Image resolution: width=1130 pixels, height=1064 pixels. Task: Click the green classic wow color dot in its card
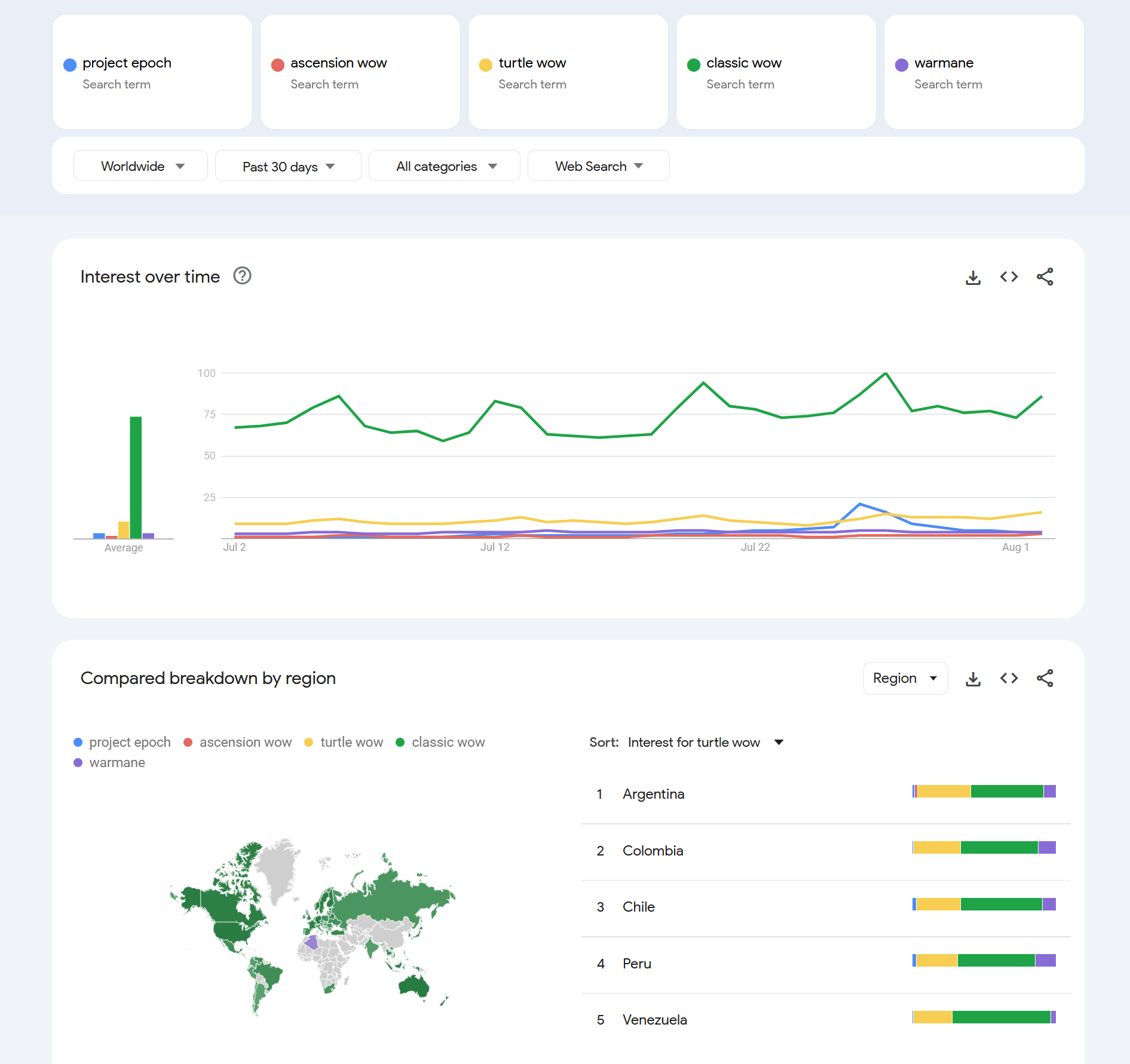pyautogui.click(x=694, y=65)
